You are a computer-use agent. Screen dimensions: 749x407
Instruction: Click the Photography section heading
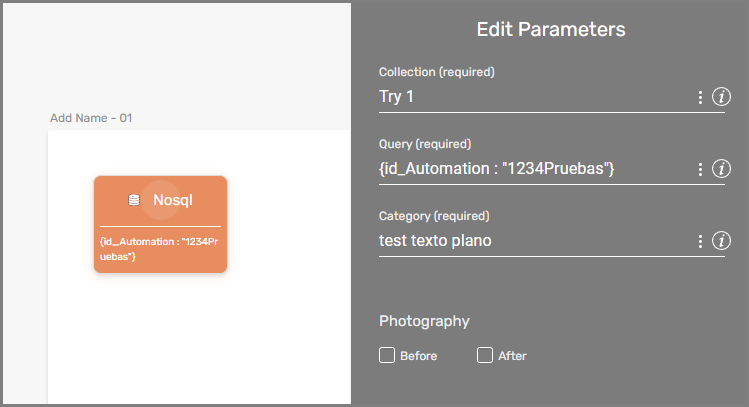(424, 321)
